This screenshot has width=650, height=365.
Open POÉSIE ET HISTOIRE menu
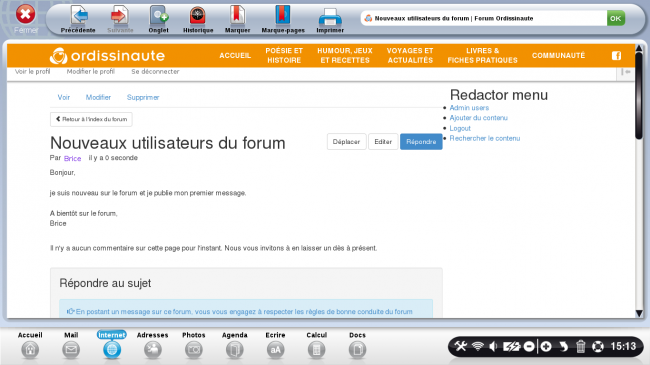click(x=284, y=56)
